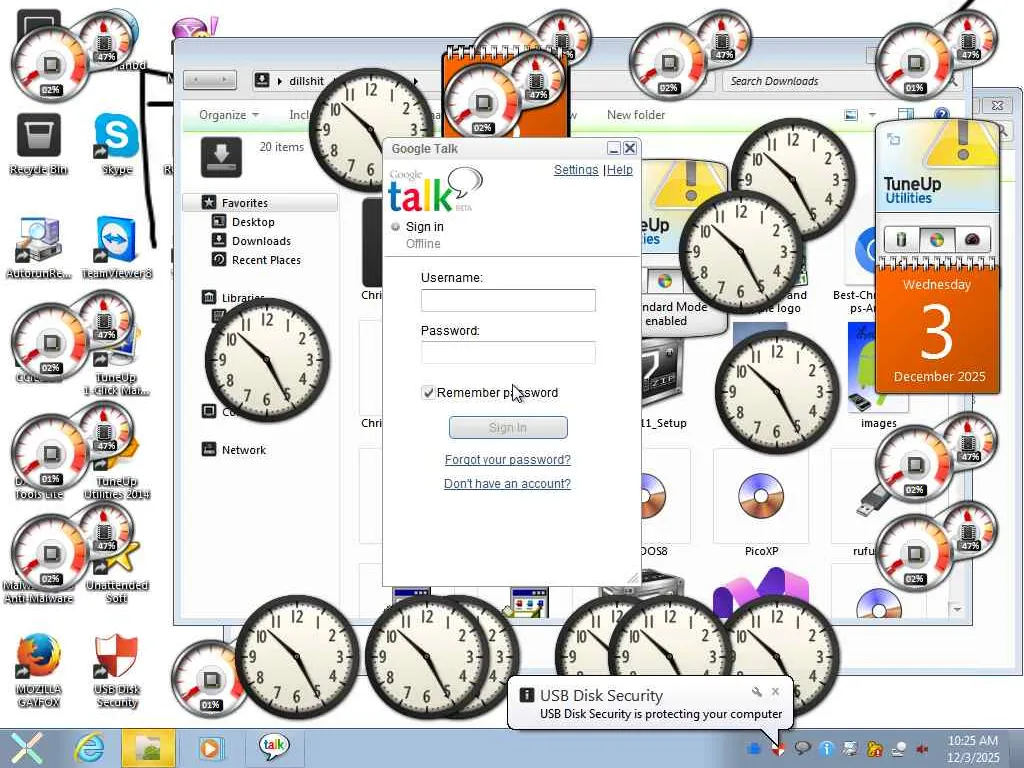Minimize the Google Talk window
1024x768 pixels.
click(613, 148)
